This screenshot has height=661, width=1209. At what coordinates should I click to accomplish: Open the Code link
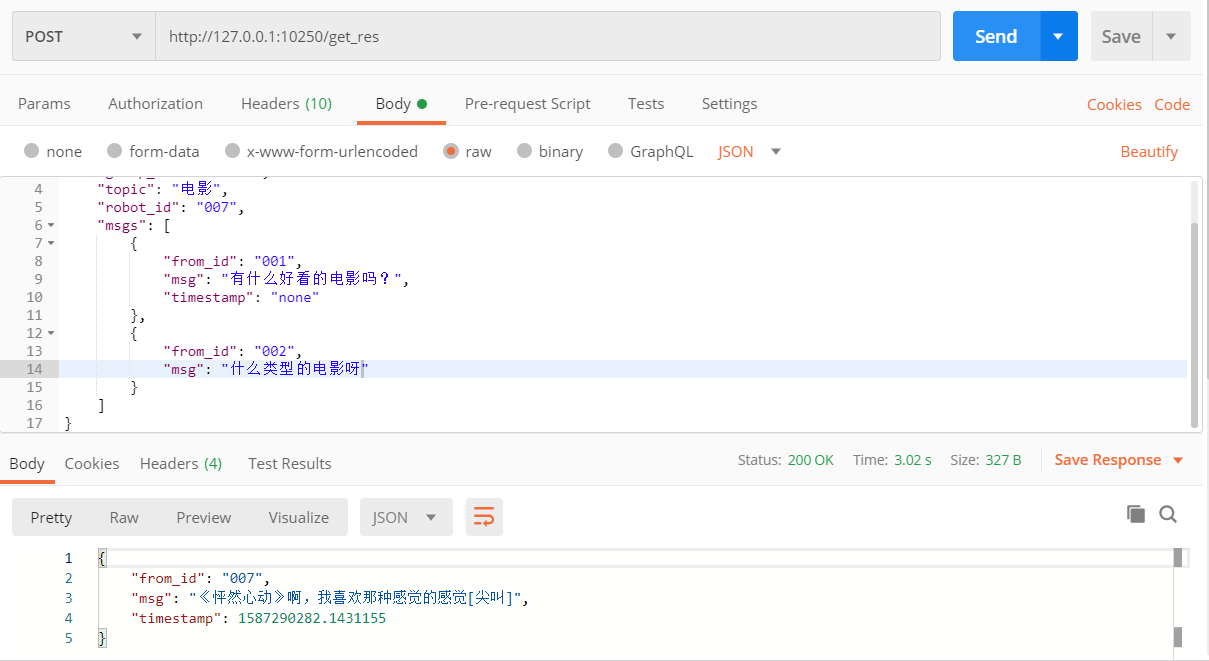click(x=1172, y=104)
